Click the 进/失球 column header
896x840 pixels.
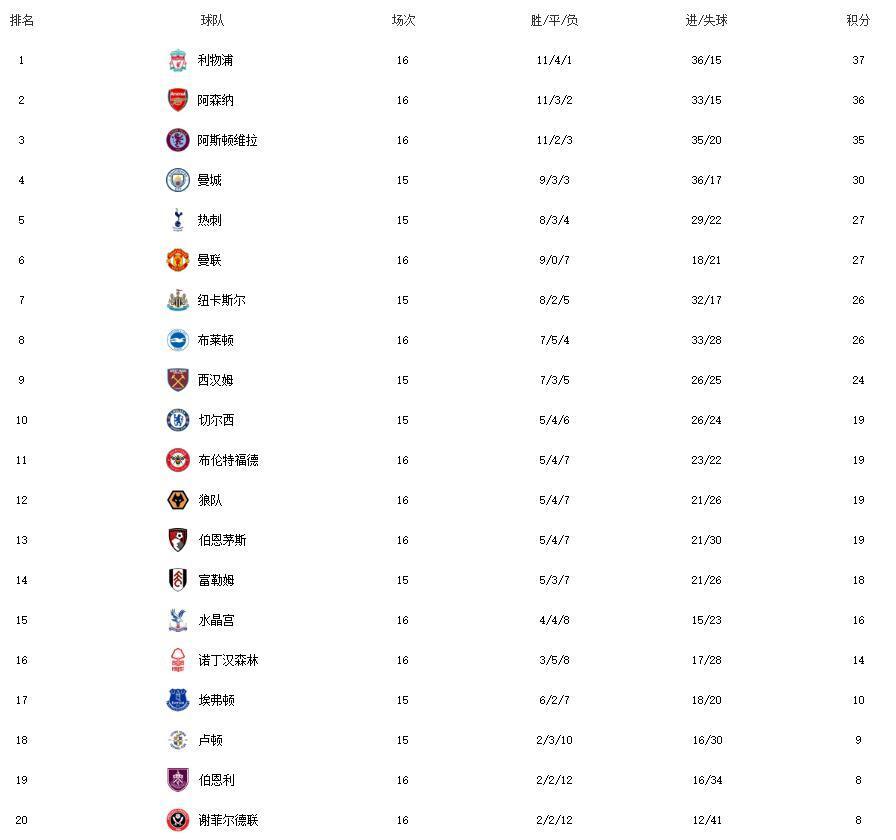pos(706,21)
